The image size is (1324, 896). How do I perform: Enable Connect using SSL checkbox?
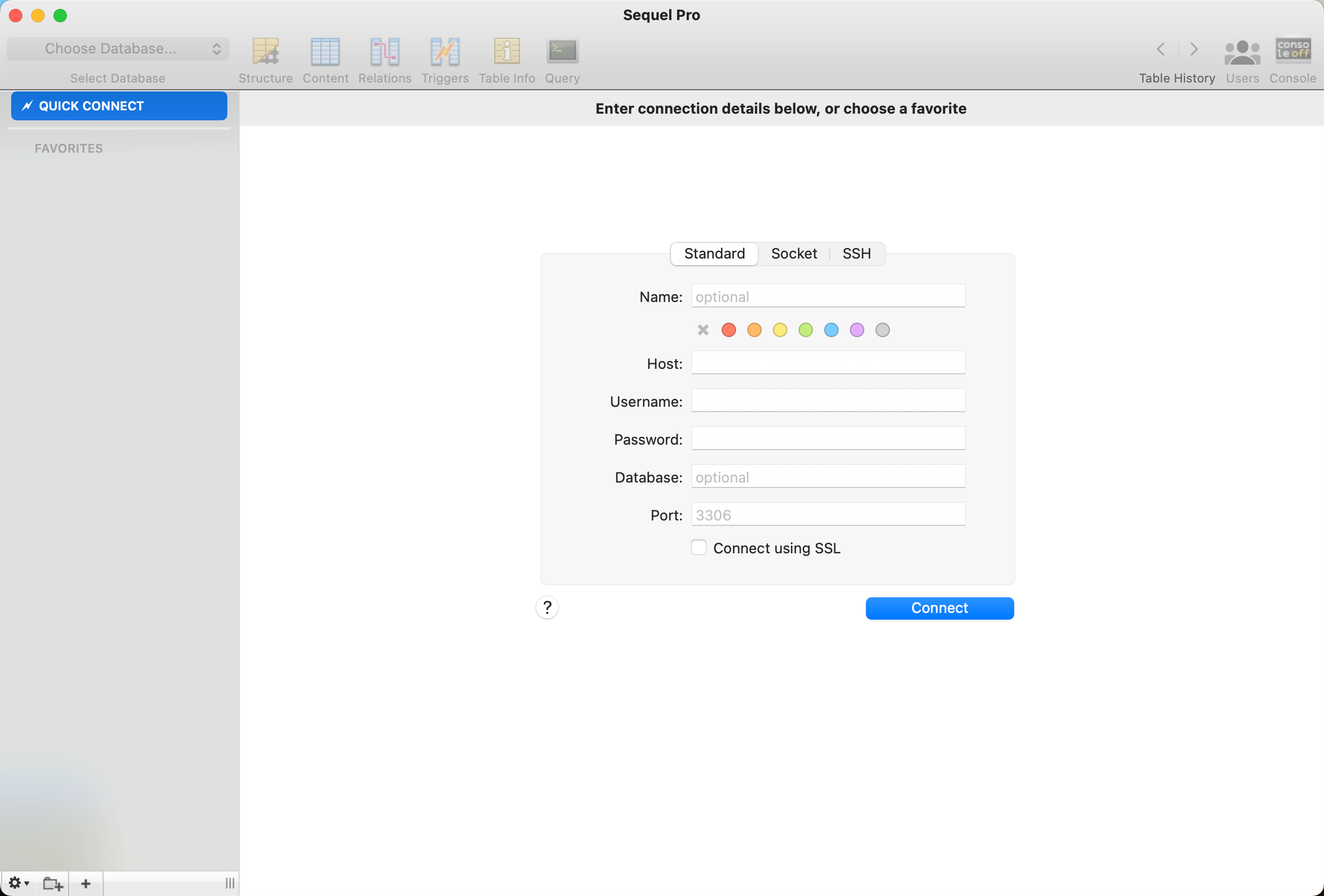click(699, 547)
